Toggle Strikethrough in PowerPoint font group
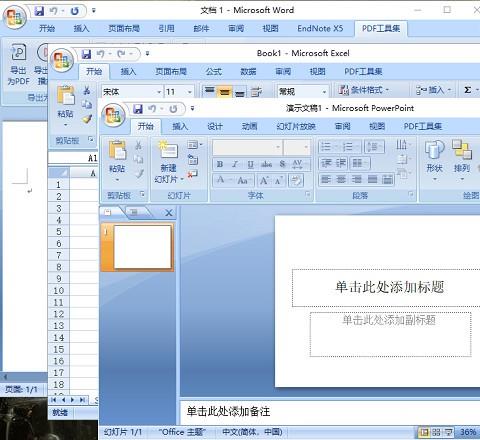Image resolution: width=480 pixels, height=440 pixels. 266,164
